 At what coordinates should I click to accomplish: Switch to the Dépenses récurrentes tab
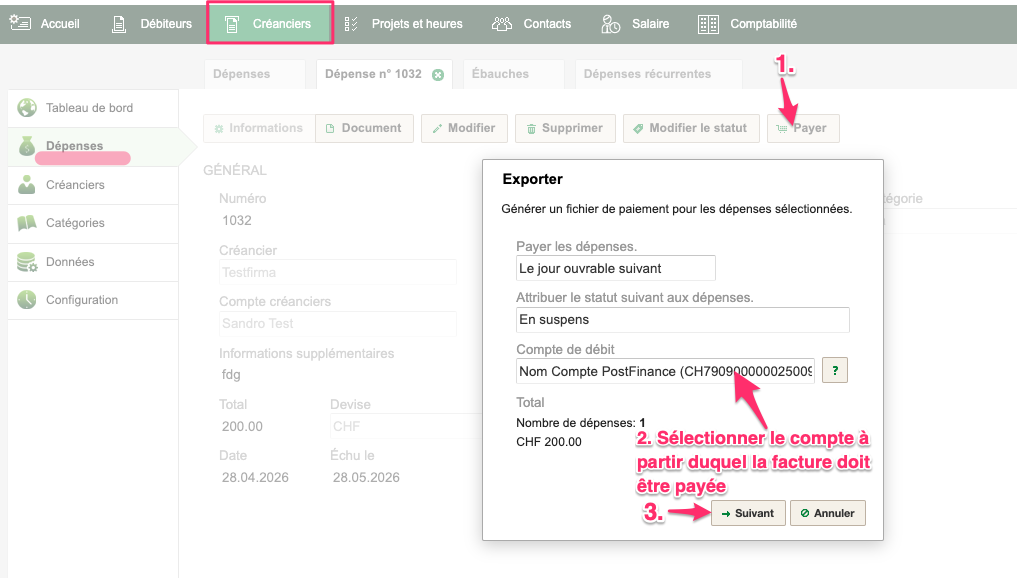coord(658,74)
